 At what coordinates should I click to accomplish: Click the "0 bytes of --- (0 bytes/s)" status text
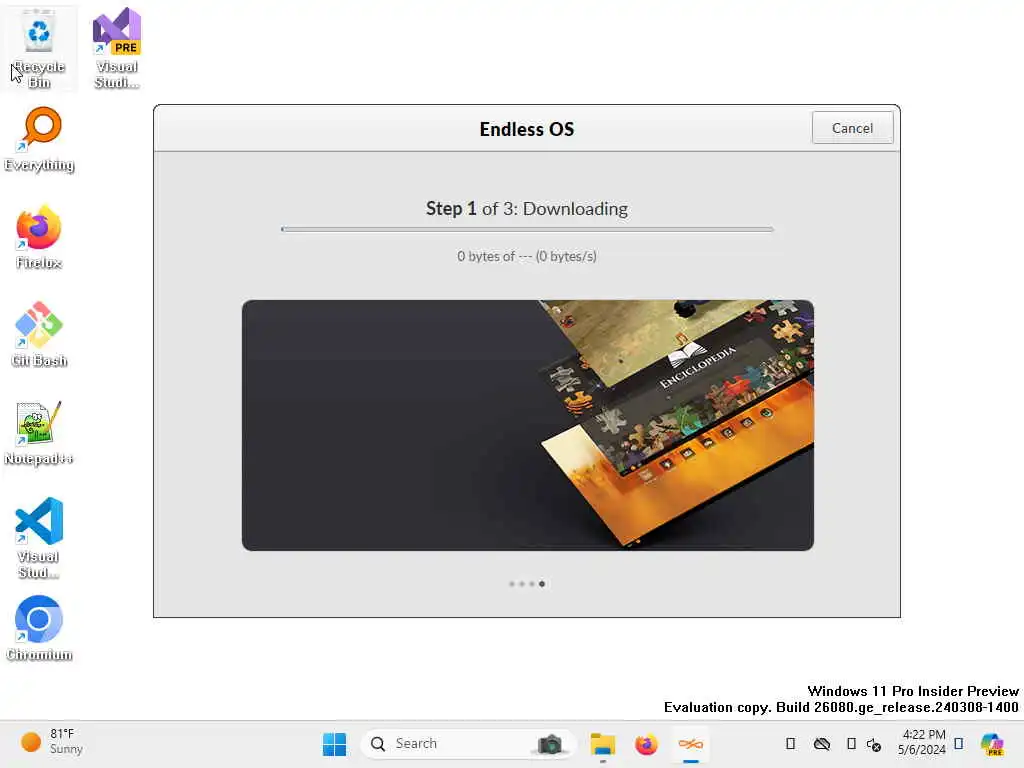[527, 256]
